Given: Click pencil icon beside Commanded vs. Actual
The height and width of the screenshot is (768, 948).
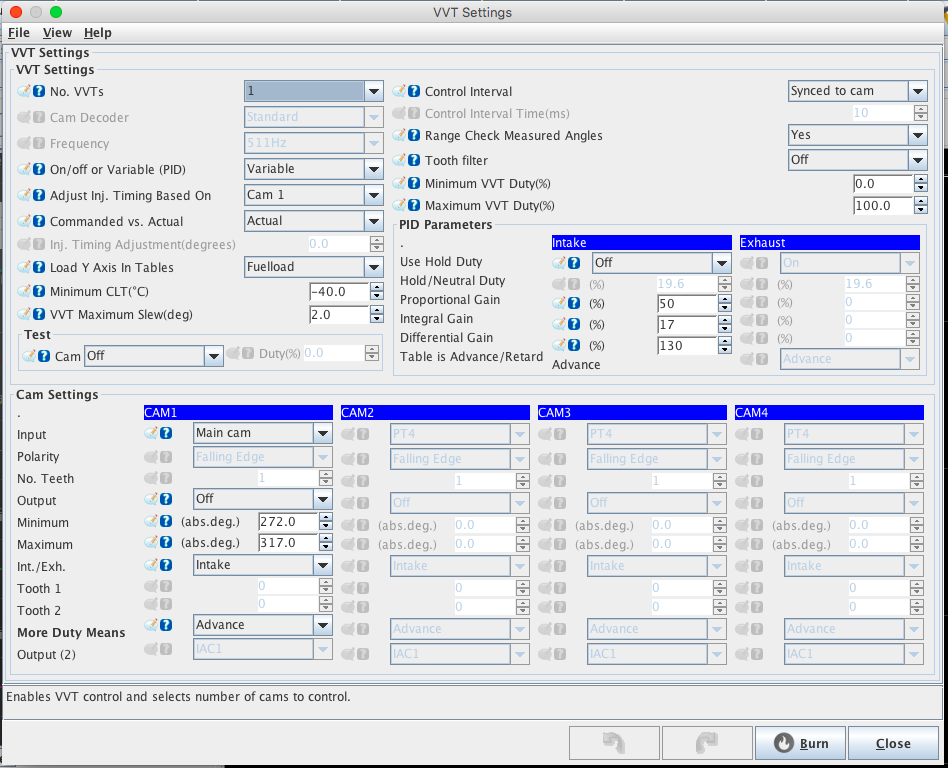Looking at the screenshot, I should 24,221.
